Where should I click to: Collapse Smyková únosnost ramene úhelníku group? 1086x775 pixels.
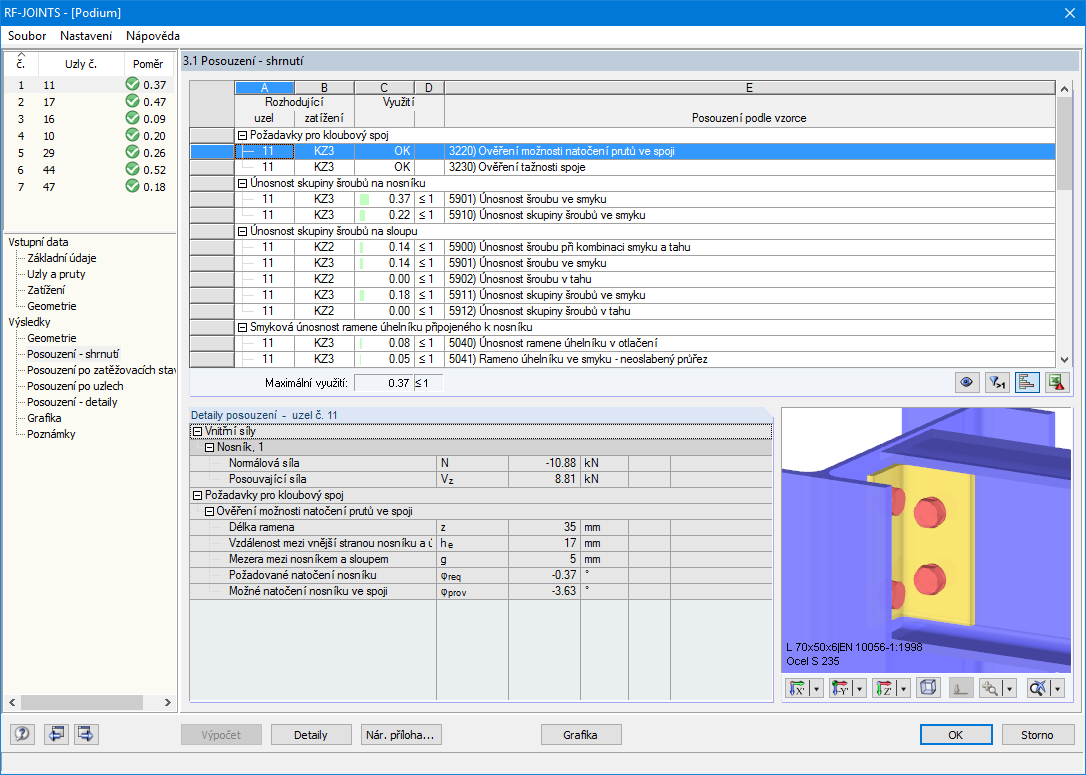click(x=242, y=328)
